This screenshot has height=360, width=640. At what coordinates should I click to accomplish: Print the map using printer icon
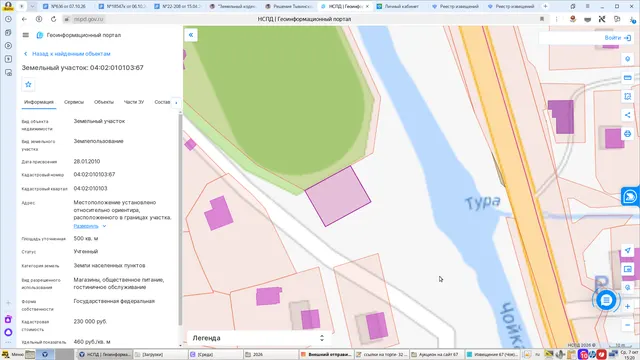[628, 134]
